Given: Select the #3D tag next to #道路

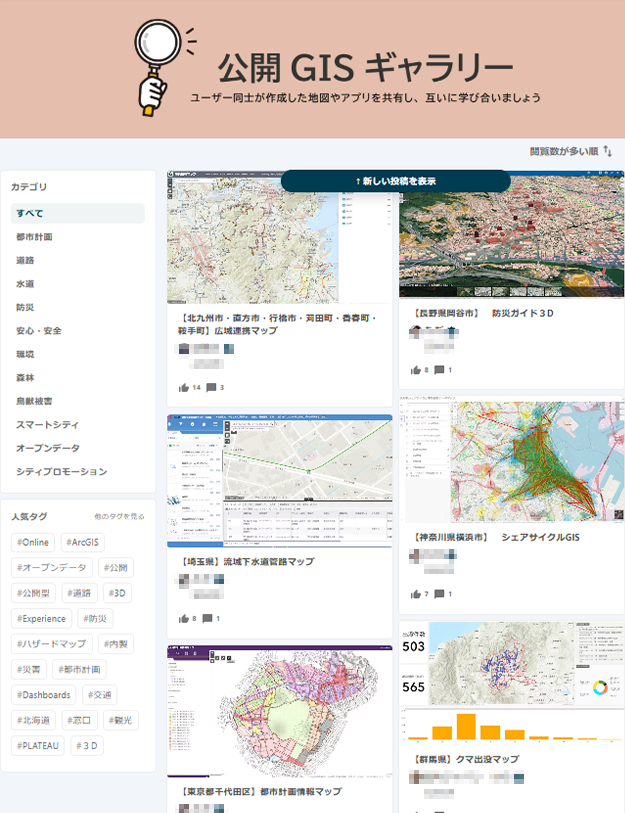Looking at the screenshot, I should click(x=117, y=593).
